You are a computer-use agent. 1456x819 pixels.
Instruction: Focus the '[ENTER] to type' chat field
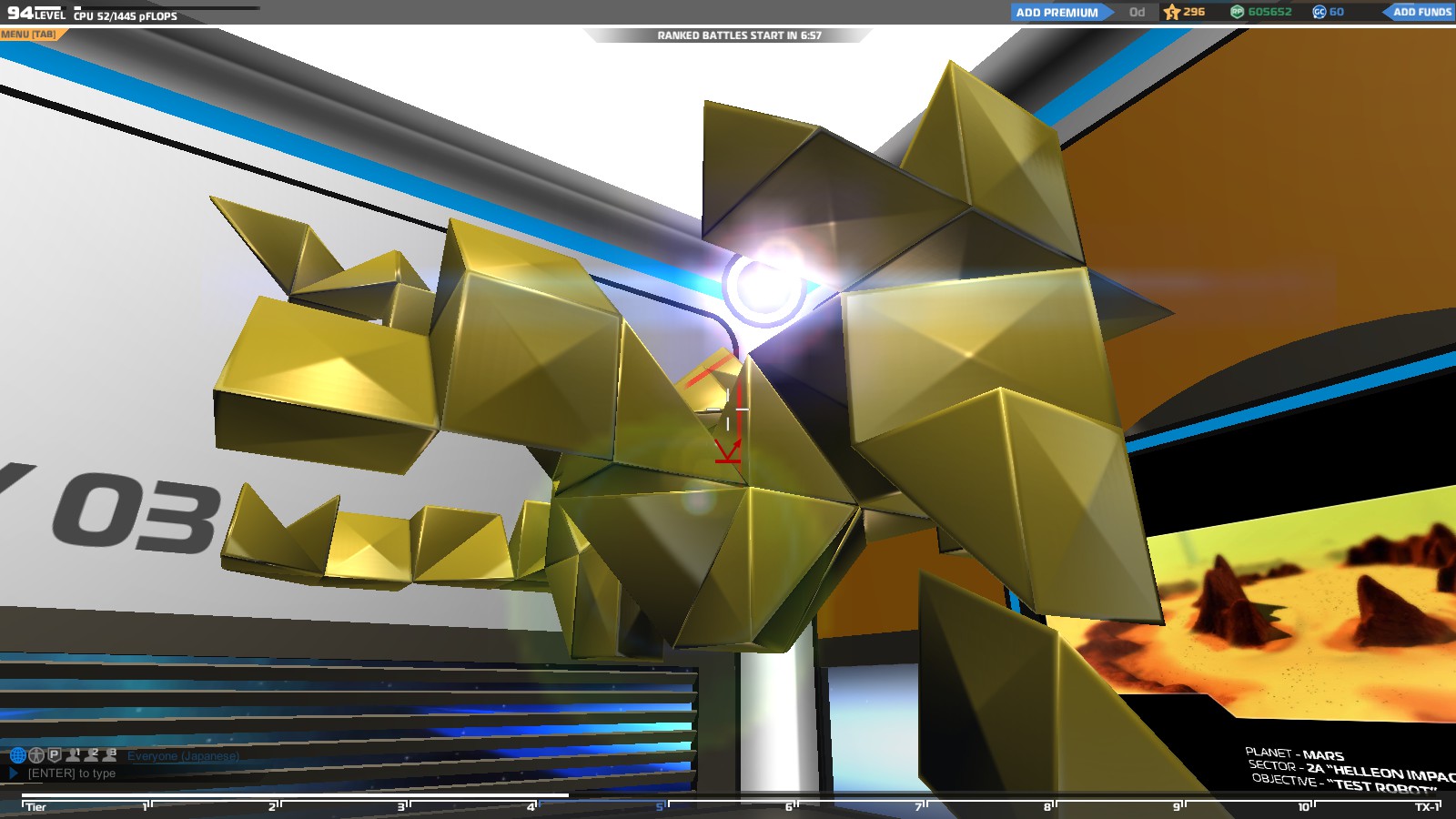click(72, 773)
